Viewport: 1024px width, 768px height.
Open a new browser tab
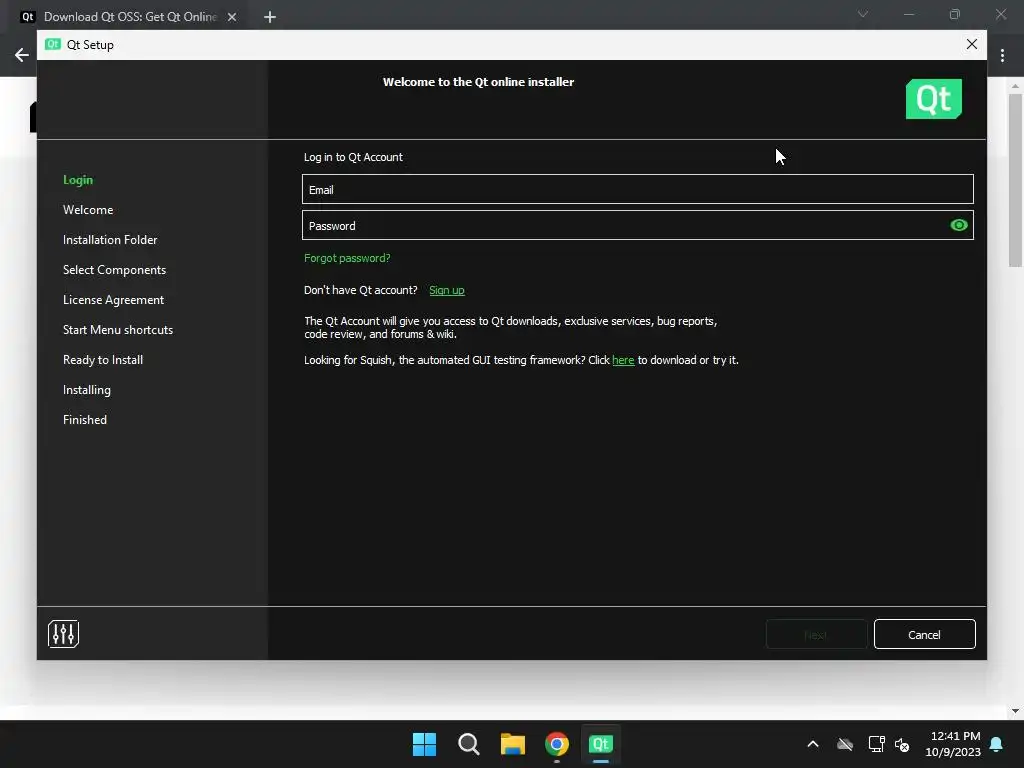270,17
